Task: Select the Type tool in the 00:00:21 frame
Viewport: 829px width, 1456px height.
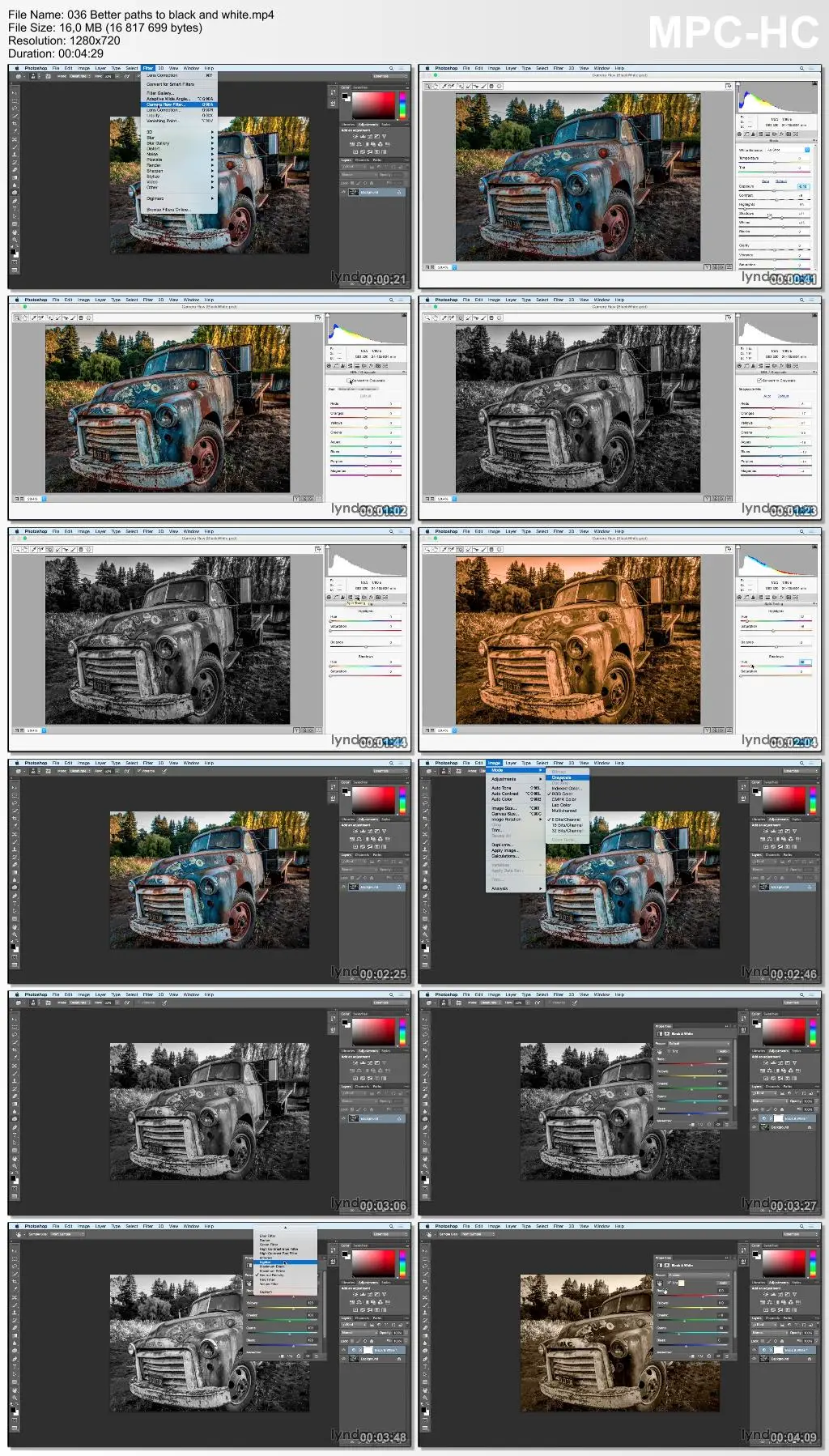Action: click(x=14, y=209)
